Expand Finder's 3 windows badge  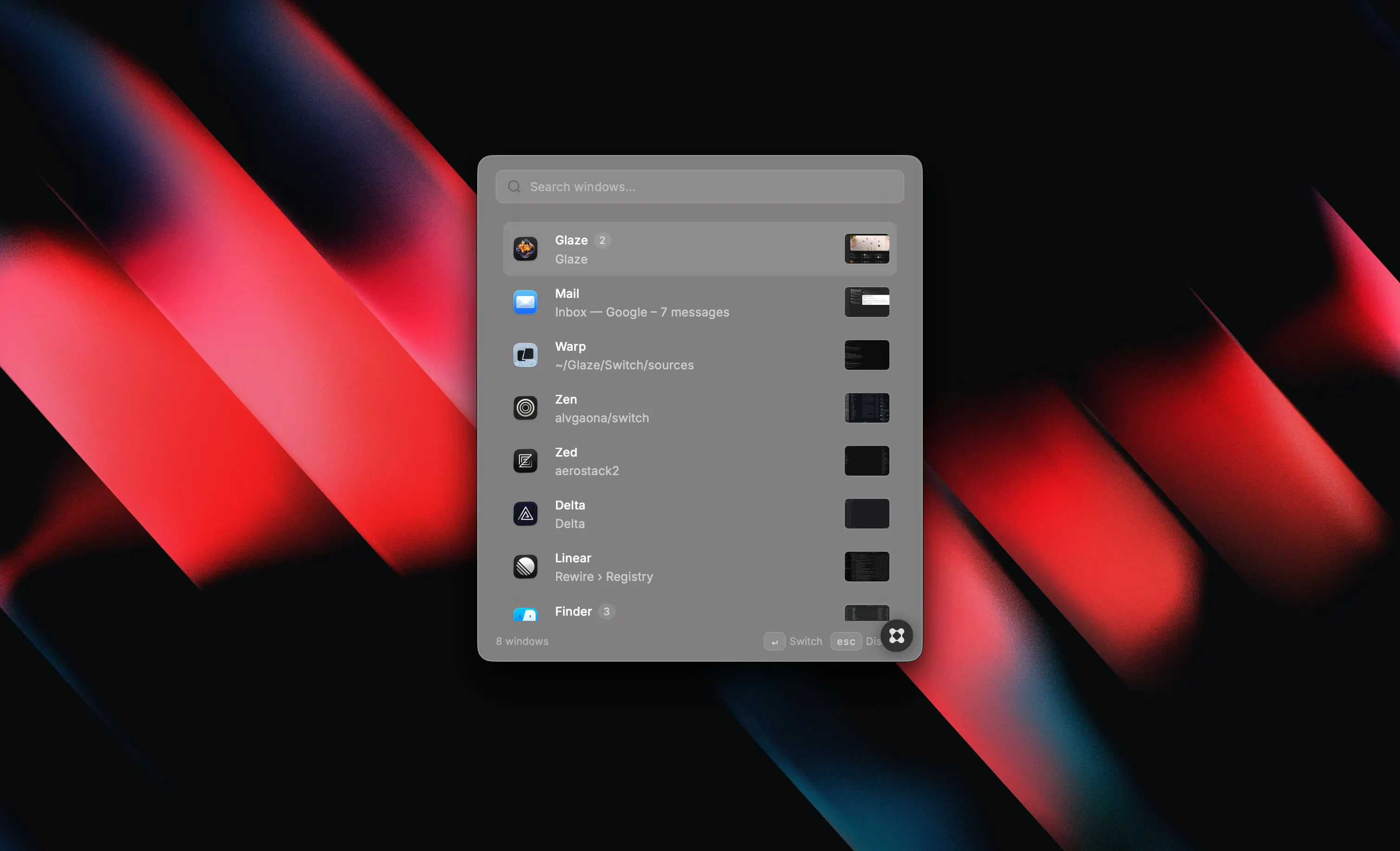(606, 611)
